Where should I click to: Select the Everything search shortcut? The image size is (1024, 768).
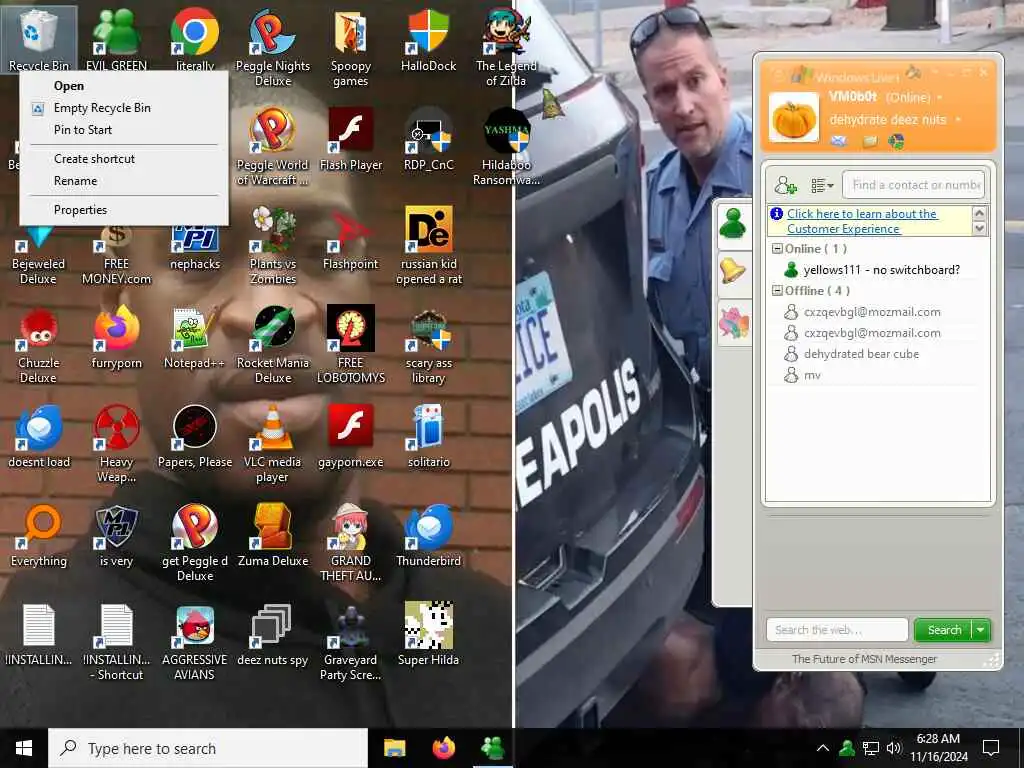39,536
